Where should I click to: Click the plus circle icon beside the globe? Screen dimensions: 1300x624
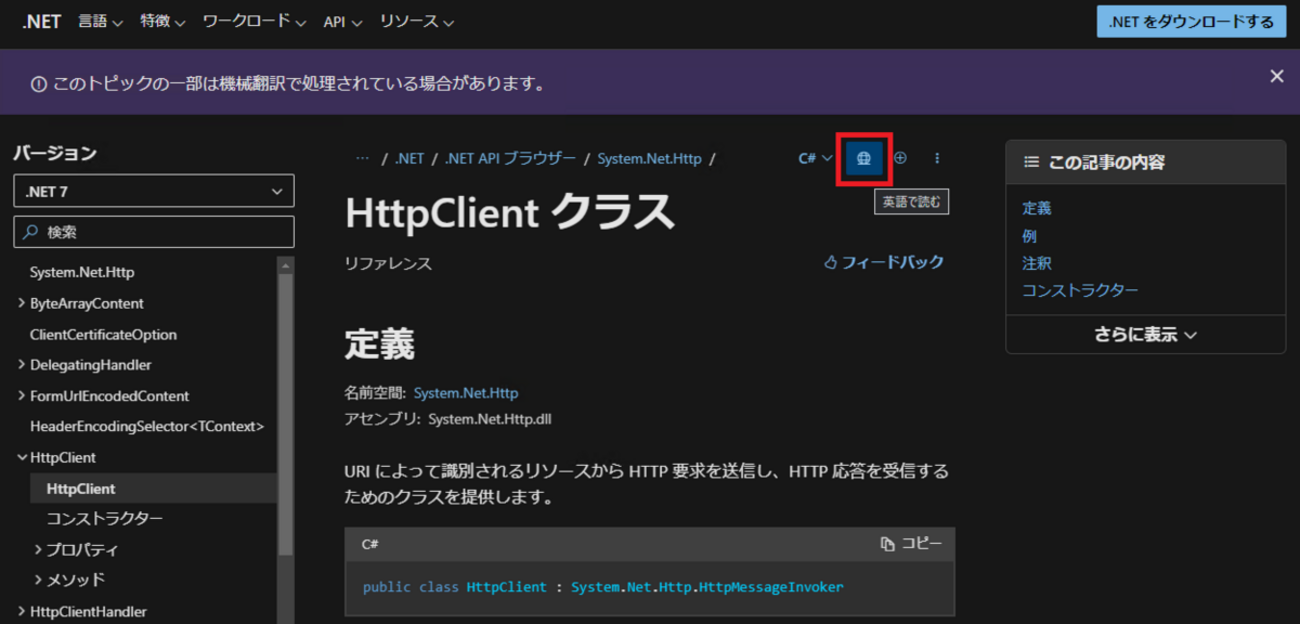900,158
